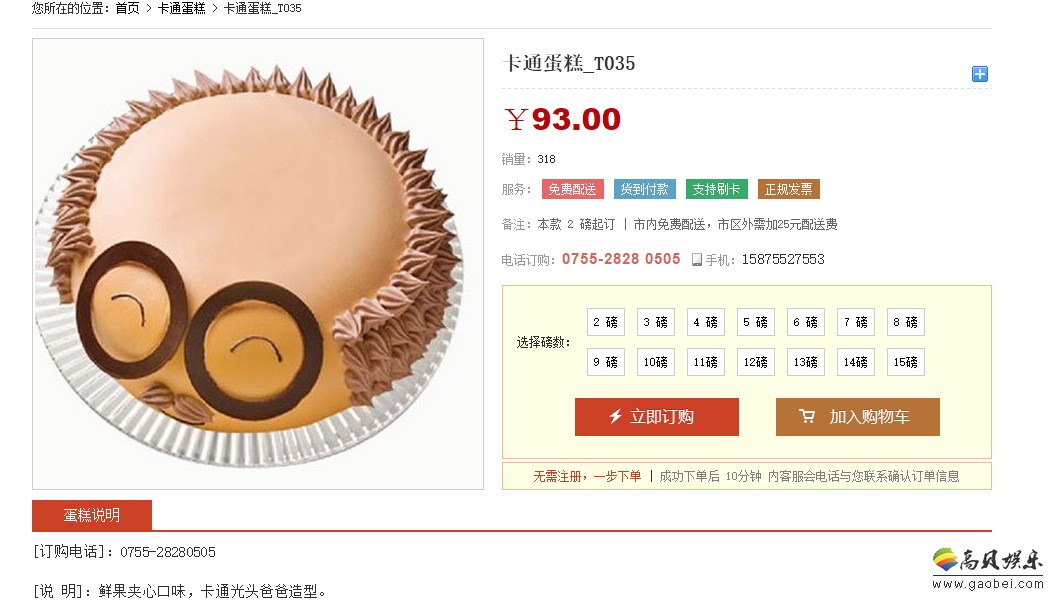The image size is (1059, 607).
Task: Choose the 8 磅 weight option
Action: (x=906, y=322)
